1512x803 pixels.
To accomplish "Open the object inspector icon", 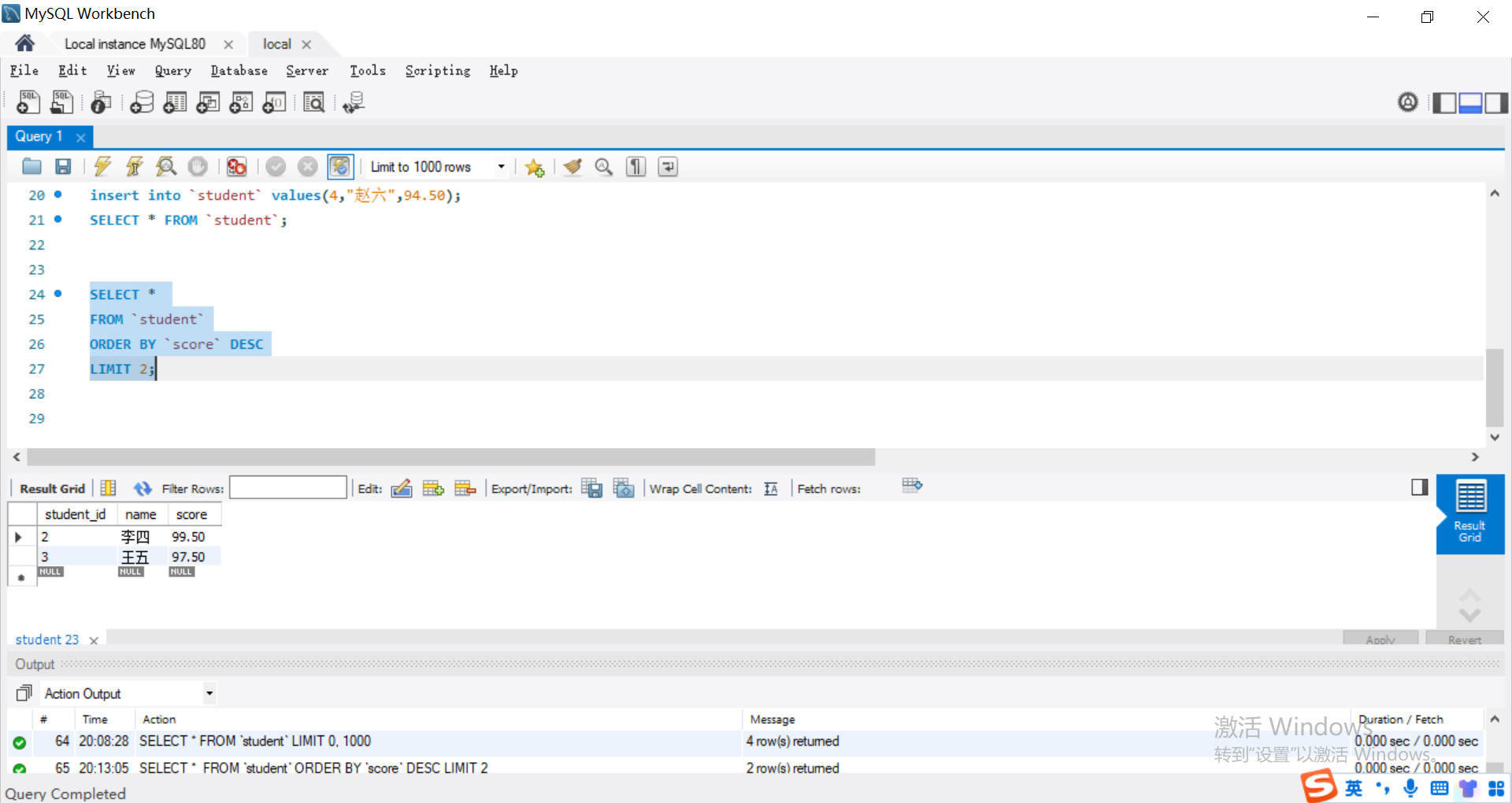I will [x=101, y=102].
